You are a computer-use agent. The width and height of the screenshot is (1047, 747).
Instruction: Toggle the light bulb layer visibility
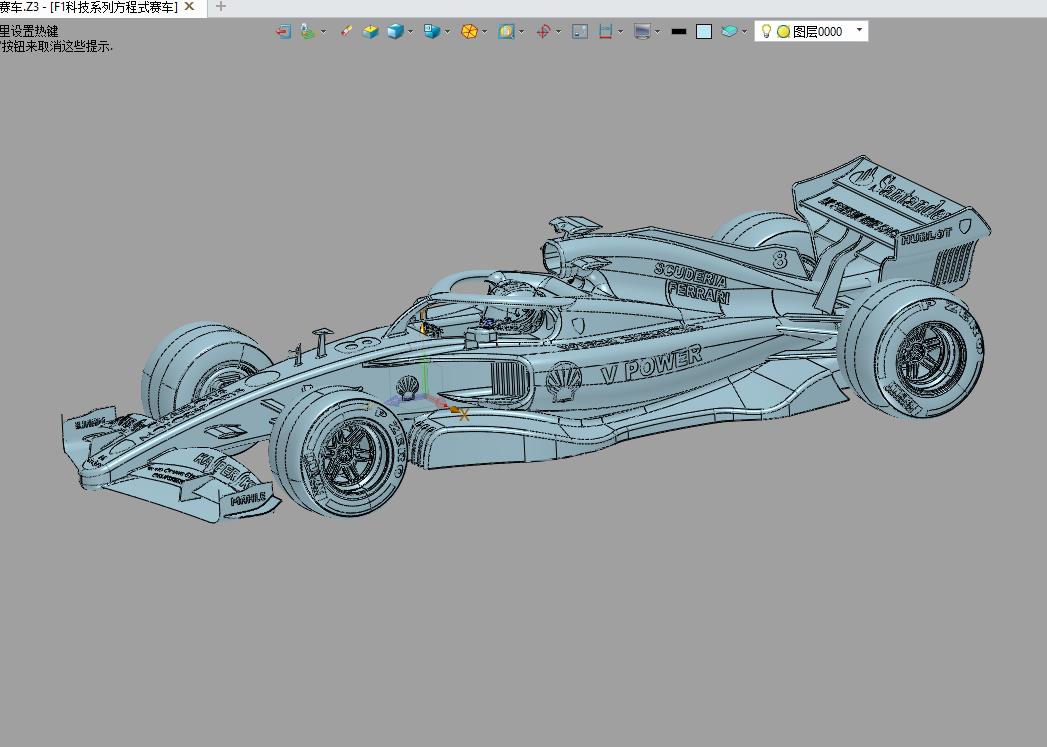pos(766,32)
